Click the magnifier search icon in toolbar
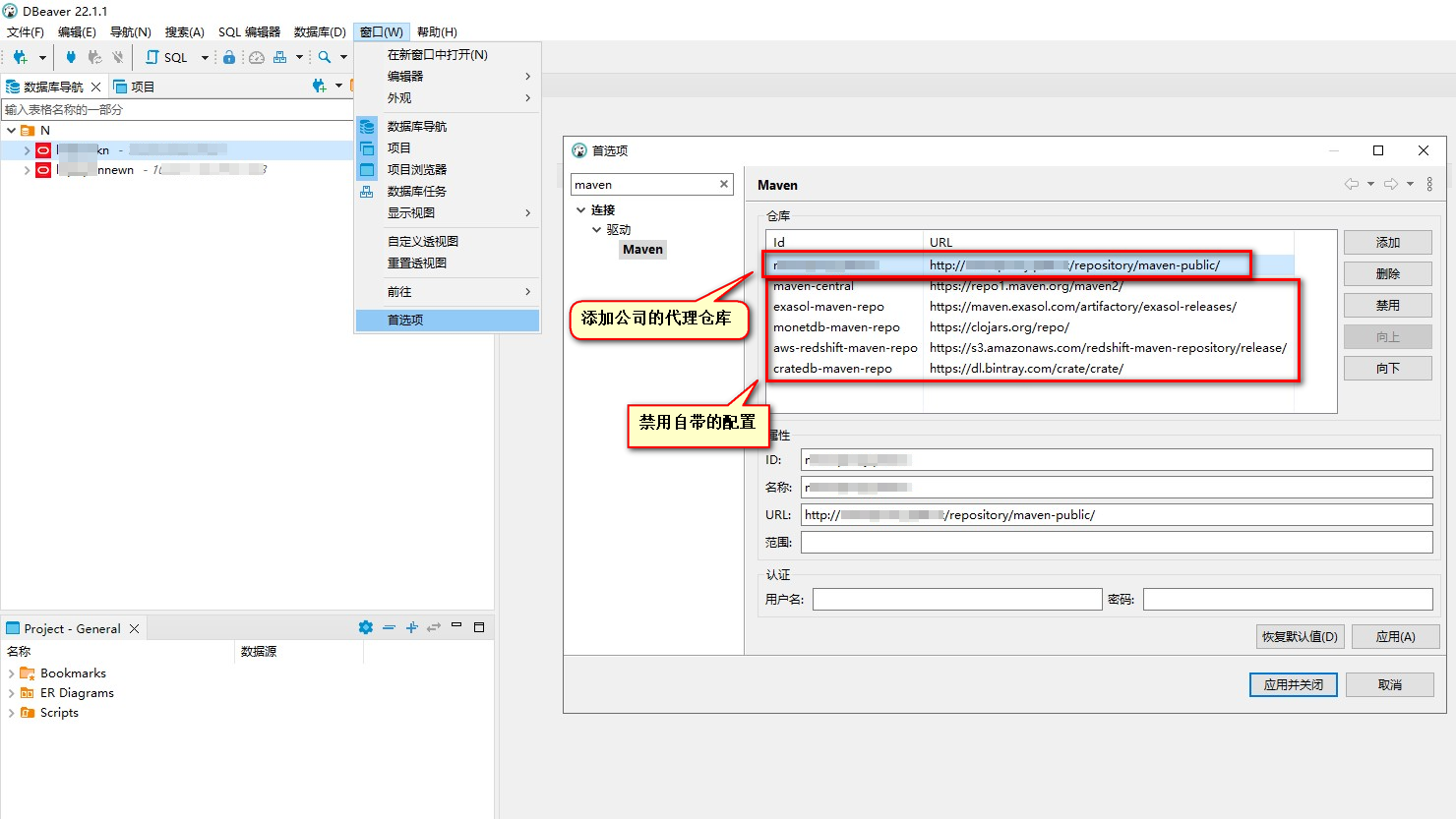The height and width of the screenshot is (819, 1456). [325, 57]
